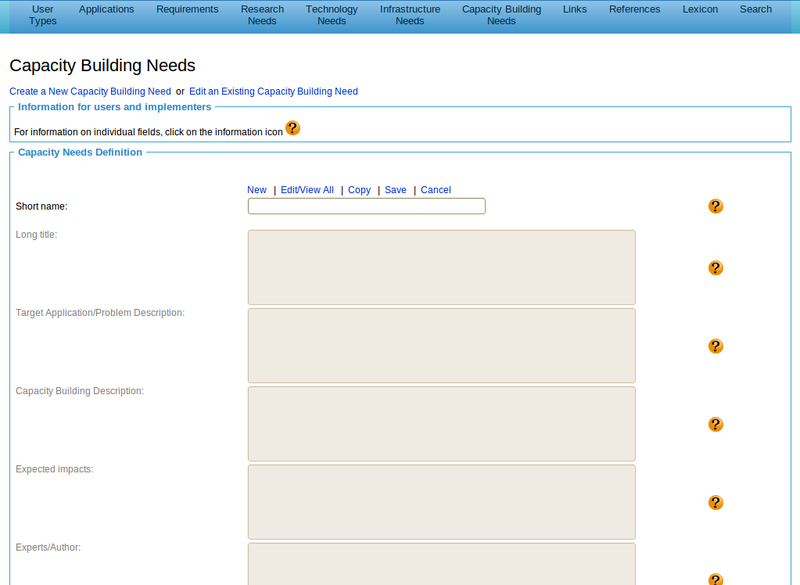Screen dimensions: 800x585
Task: Click the New link above the form
Action: [256, 190]
